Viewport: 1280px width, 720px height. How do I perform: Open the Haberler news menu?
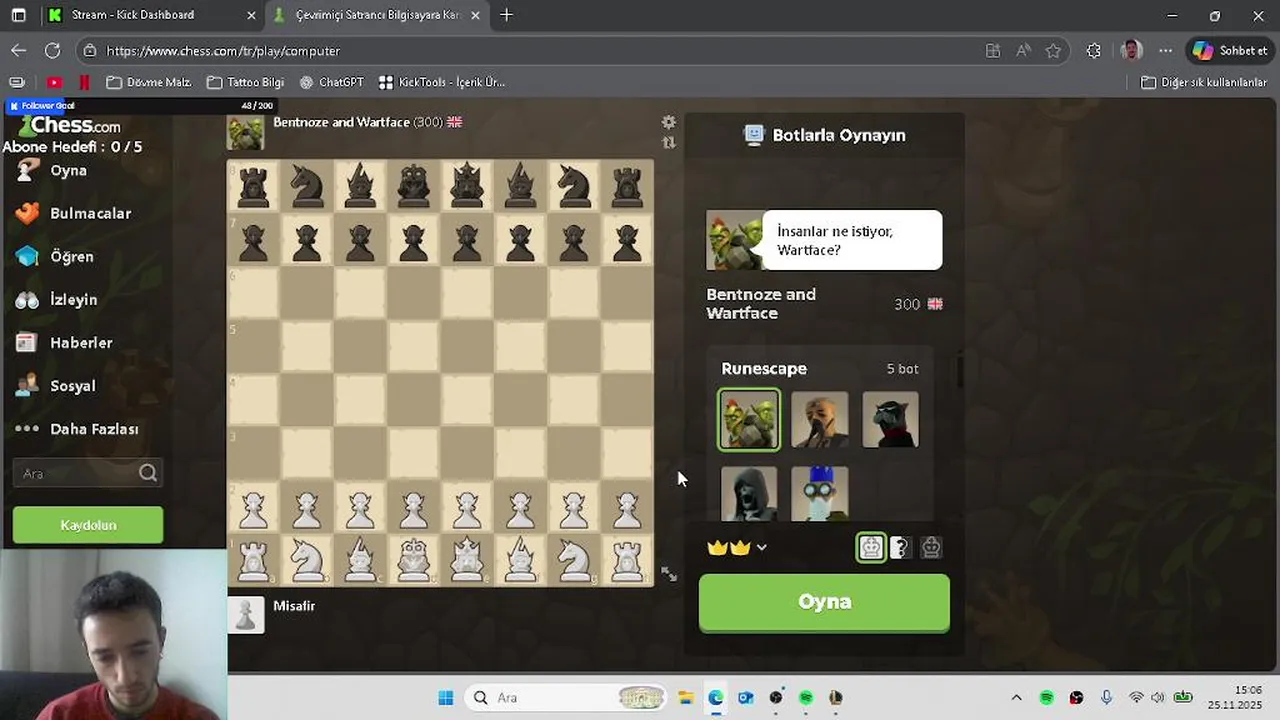[x=81, y=342]
